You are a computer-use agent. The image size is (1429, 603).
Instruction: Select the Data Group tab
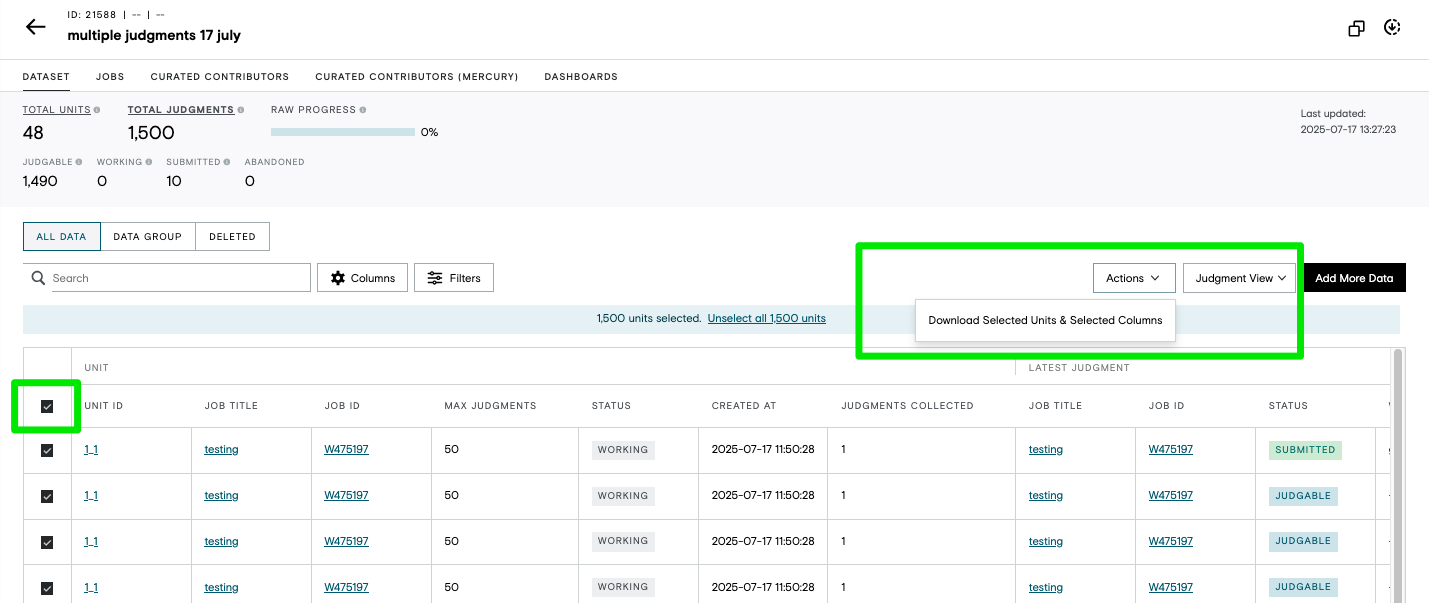148,237
